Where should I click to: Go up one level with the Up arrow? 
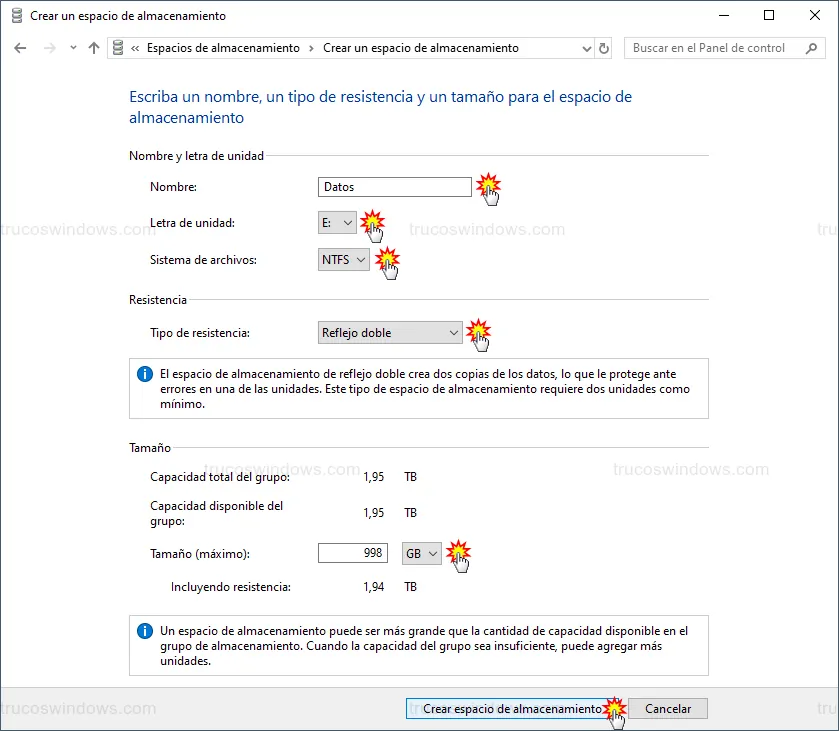click(x=94, y=48)
